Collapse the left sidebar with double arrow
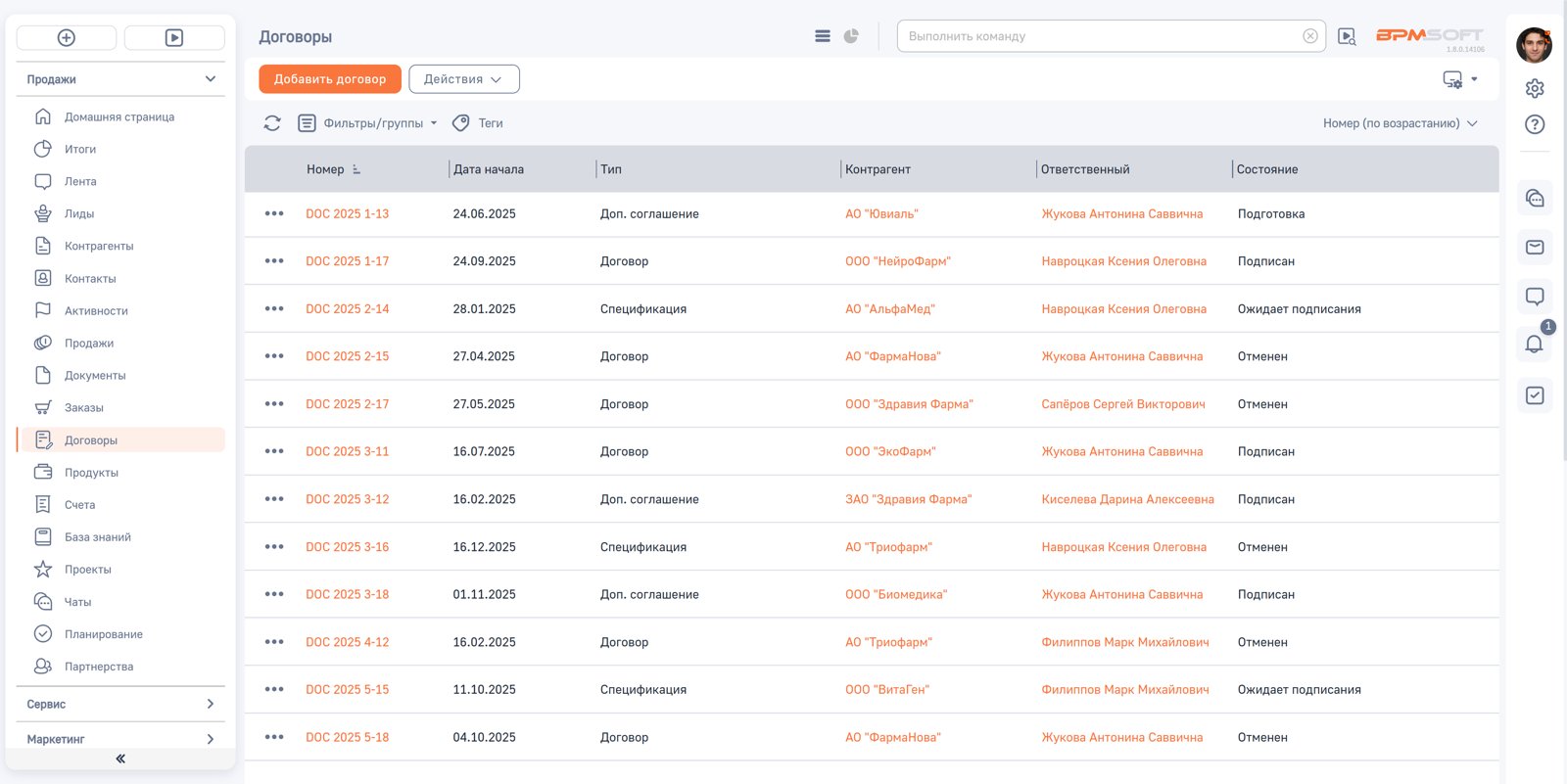 point(120,759)
